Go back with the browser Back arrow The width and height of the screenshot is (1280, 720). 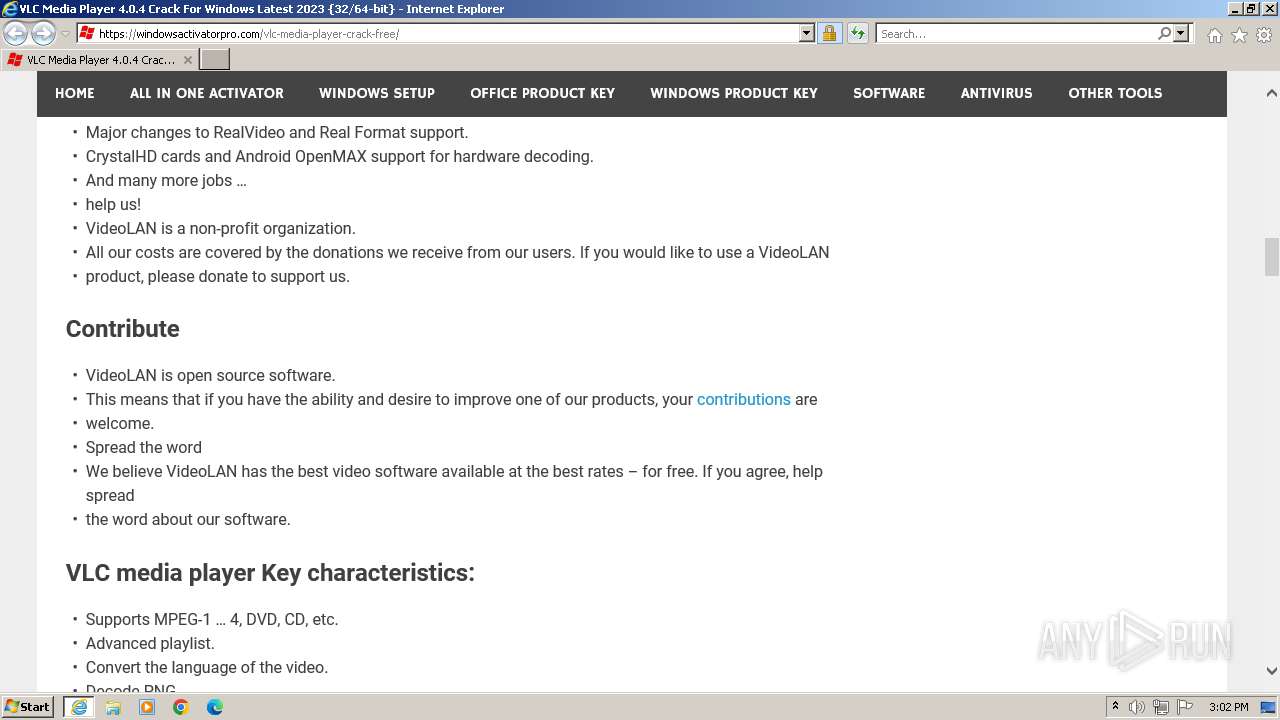15,33
